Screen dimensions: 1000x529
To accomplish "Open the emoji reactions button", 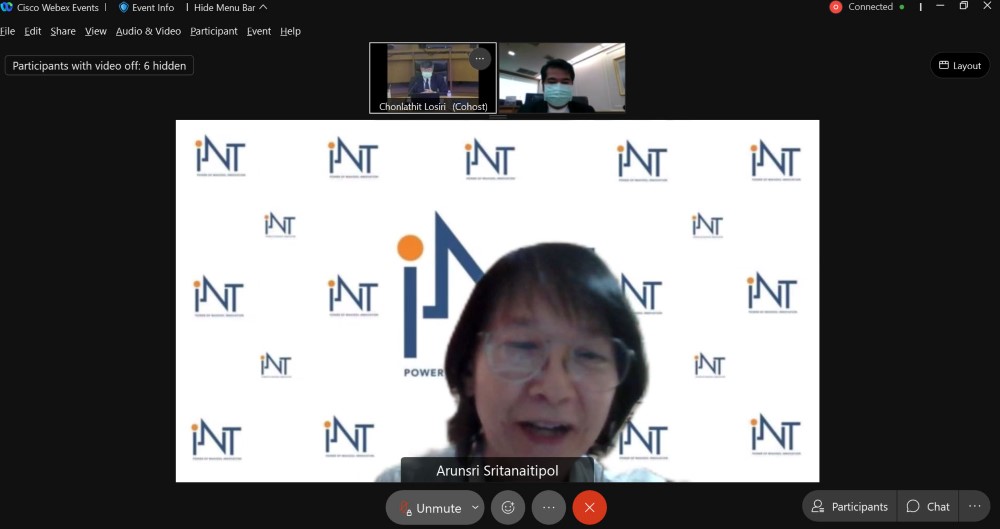I will pos(508,508).
